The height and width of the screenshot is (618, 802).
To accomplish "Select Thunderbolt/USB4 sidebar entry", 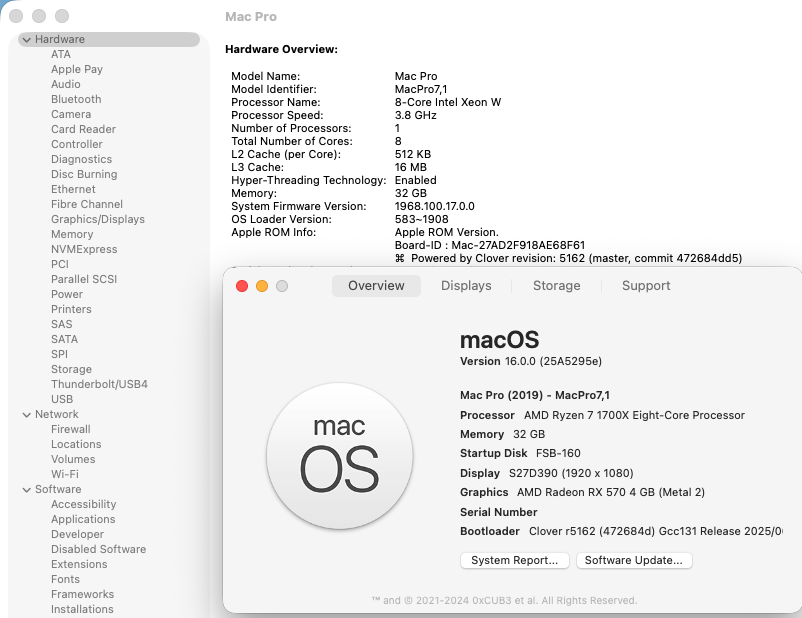I will pyautogui.click(x=99, y=384).
